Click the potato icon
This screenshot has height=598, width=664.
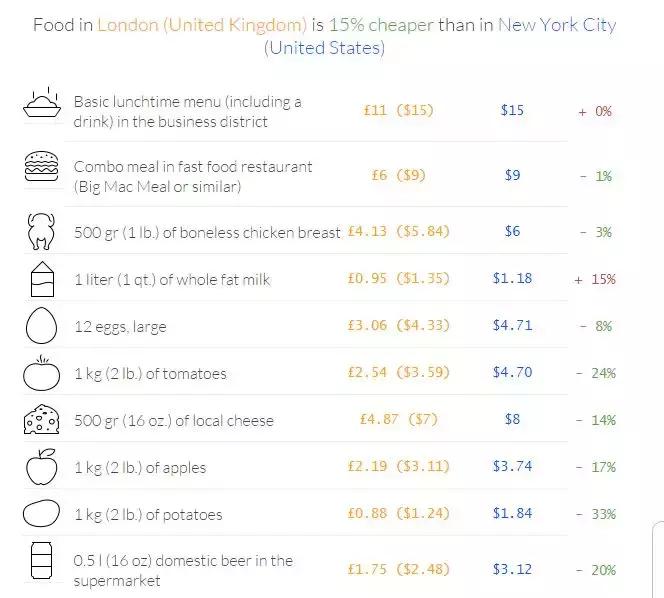click(40, 513)
